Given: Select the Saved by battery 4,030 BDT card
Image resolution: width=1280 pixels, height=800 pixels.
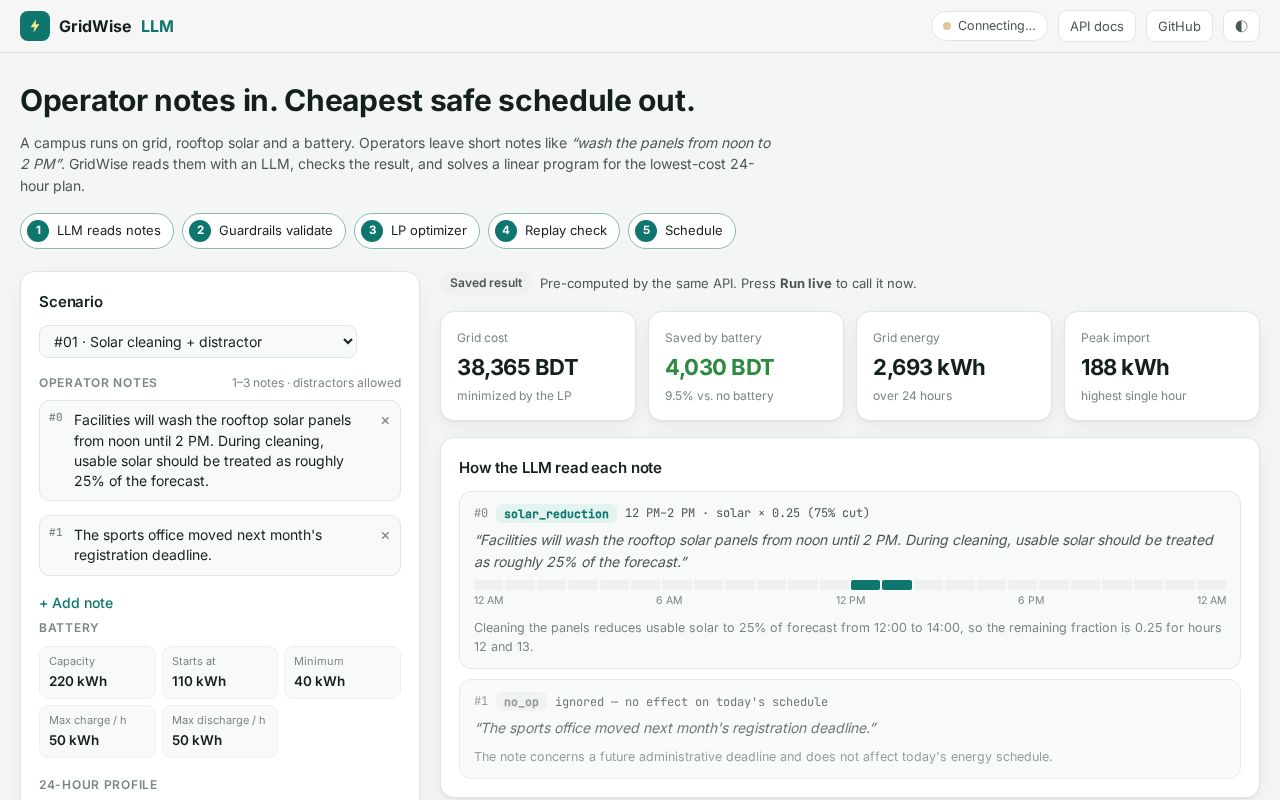Looking at the screenshot, I should click(746, 366).
